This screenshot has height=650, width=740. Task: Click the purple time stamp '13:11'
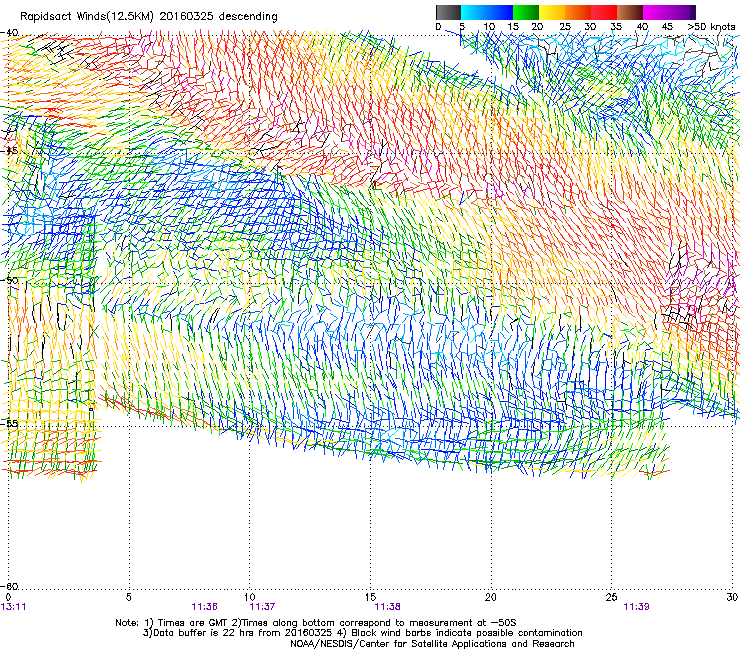click(x=13, y=607)
